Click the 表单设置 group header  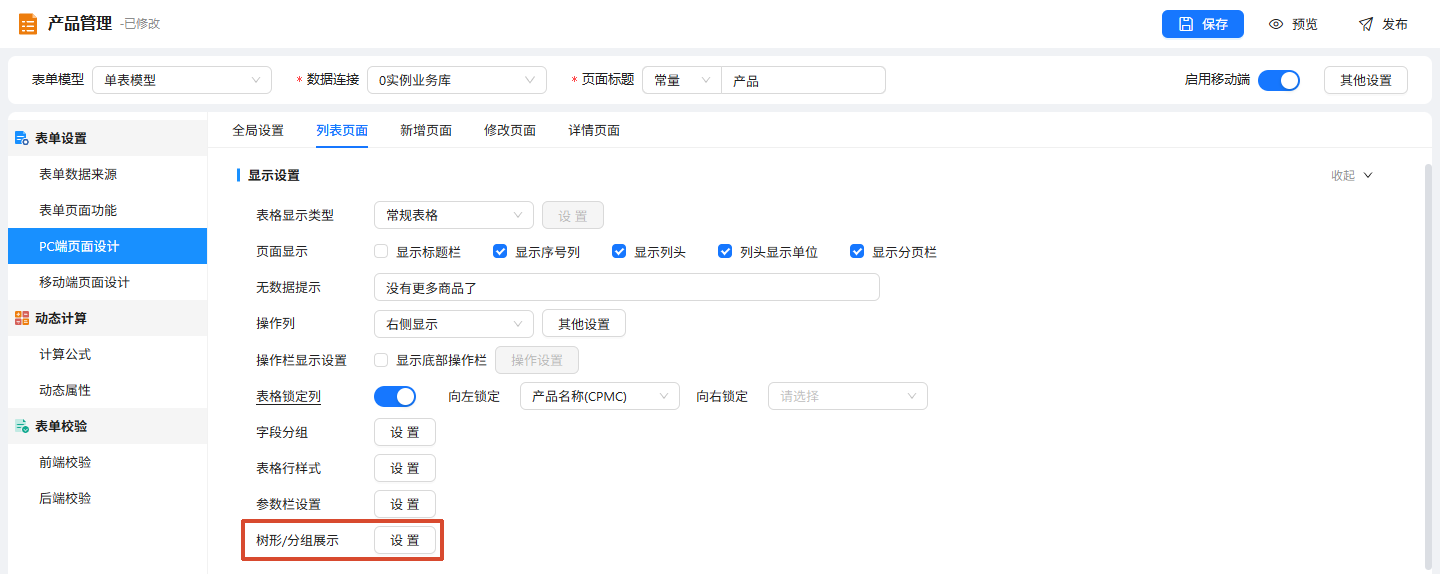coord(107,138)
